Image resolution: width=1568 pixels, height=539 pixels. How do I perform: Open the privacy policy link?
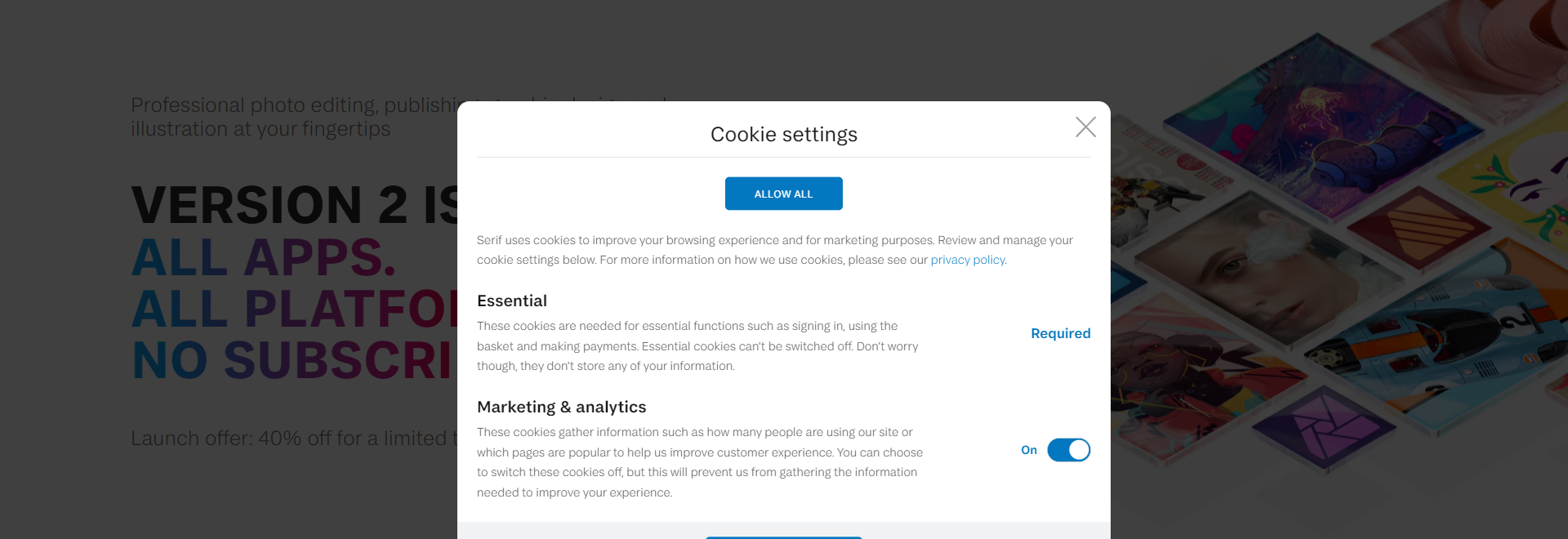(x=968, y=260)
